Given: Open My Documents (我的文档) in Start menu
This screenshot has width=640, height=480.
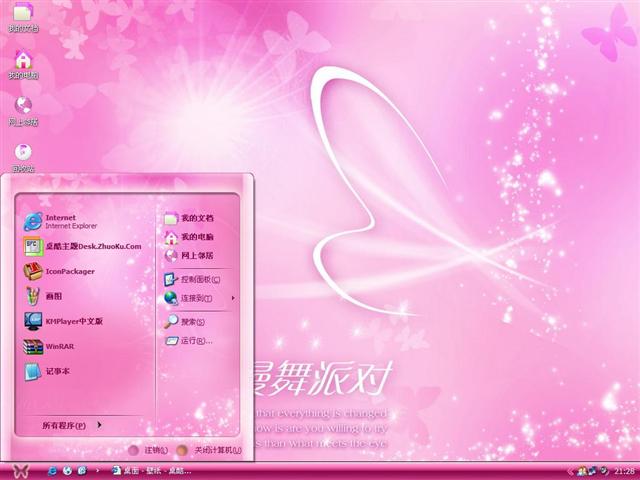Looking at the screenshot, I should 195,218.
